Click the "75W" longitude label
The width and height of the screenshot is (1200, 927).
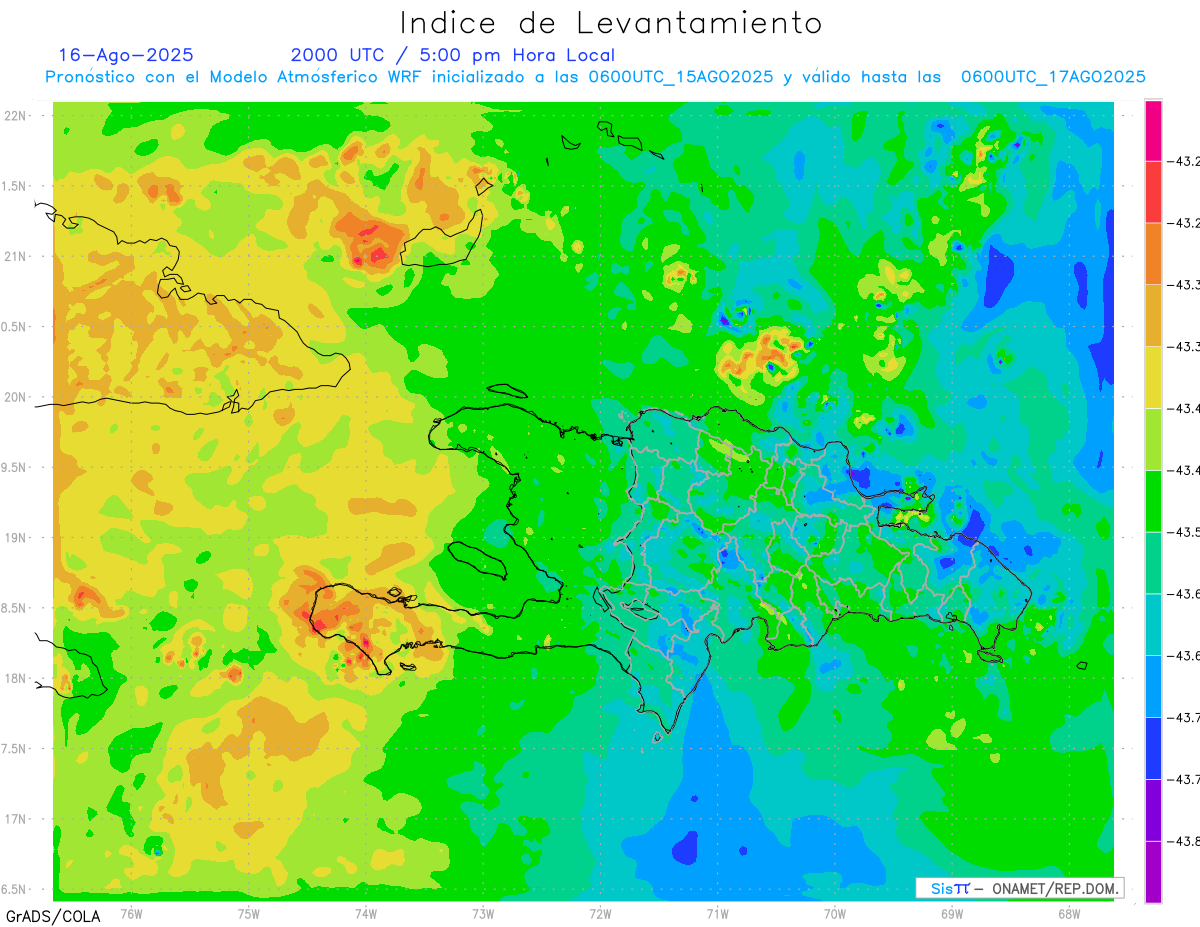coord(249,913)
